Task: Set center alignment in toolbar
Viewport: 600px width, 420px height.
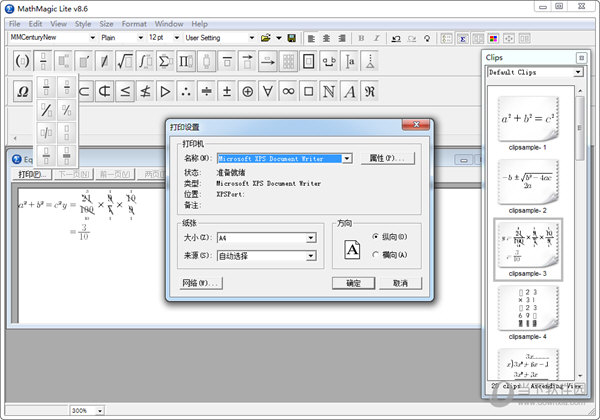Action: tap(326, 38)
